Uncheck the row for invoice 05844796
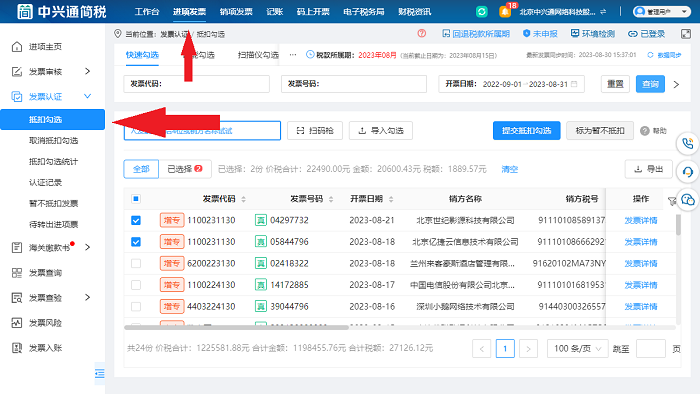Viewport: 700px width, 394px height. click(x=136, y=241)
